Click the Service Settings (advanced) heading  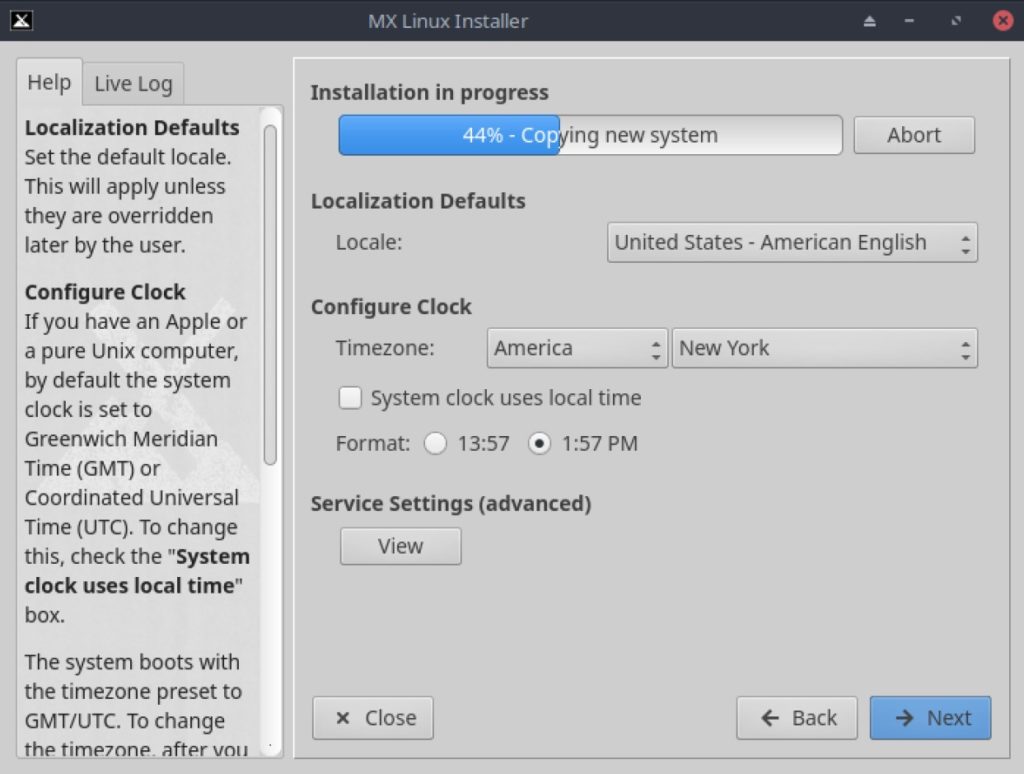tap(451, 504)
